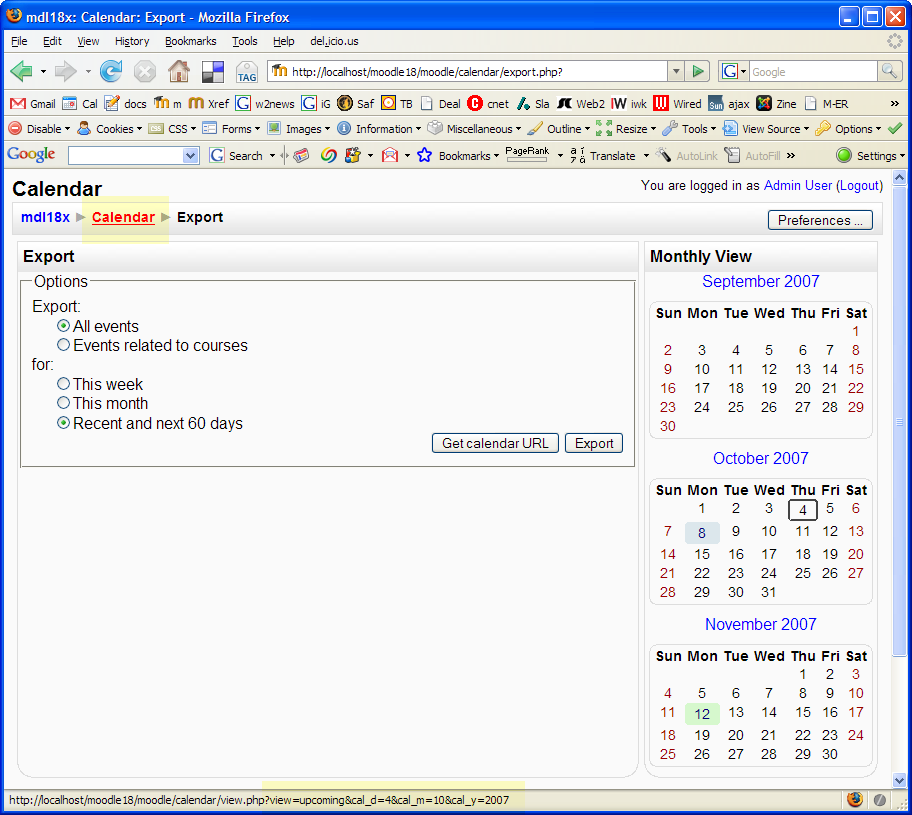
Task: Go back with the green Back arrow
Action: pyautogui.click(x=22, y=72)
